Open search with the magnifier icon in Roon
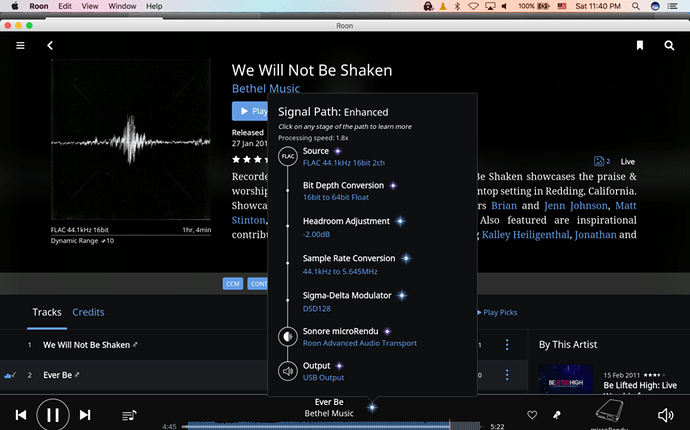The image size is (690, 430). [x=669, y=45]
